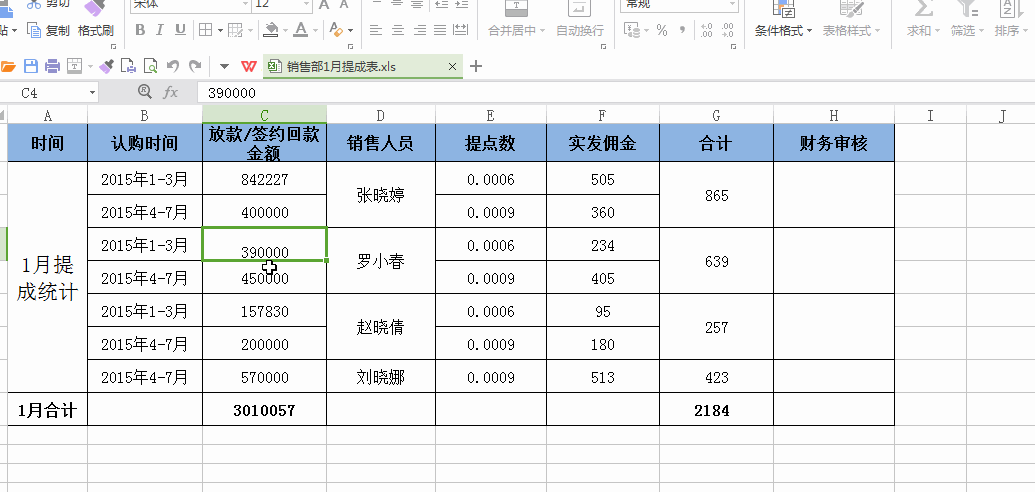Click the distributed alignment icon
The width and height of the screenshot is (1035, 492).
click(461, 30)
